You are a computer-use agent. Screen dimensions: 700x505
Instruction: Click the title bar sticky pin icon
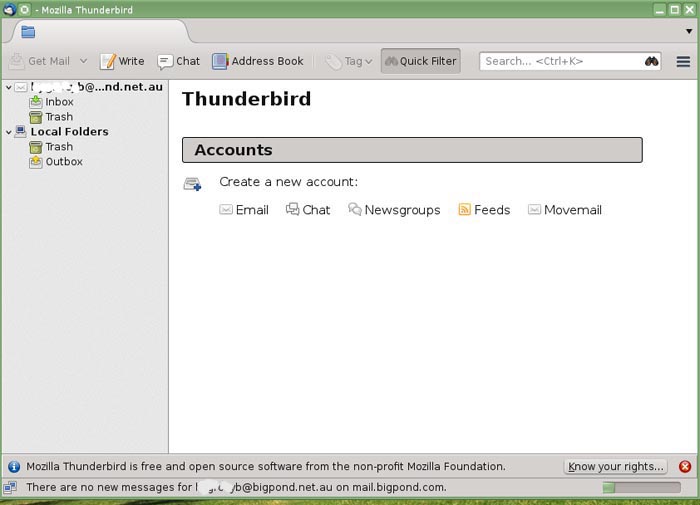click(25, 9)
